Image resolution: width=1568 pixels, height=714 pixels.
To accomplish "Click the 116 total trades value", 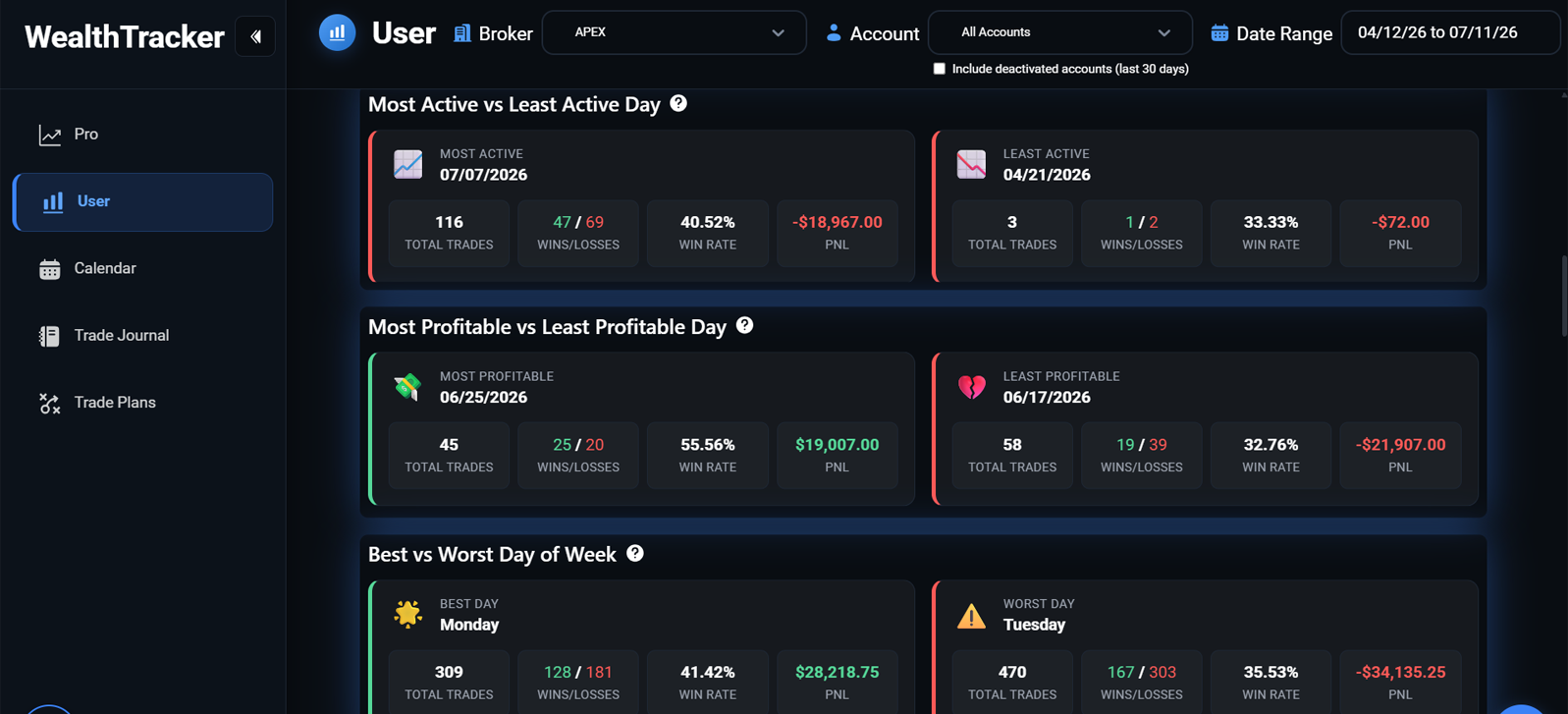I will (x=449, y=223).
